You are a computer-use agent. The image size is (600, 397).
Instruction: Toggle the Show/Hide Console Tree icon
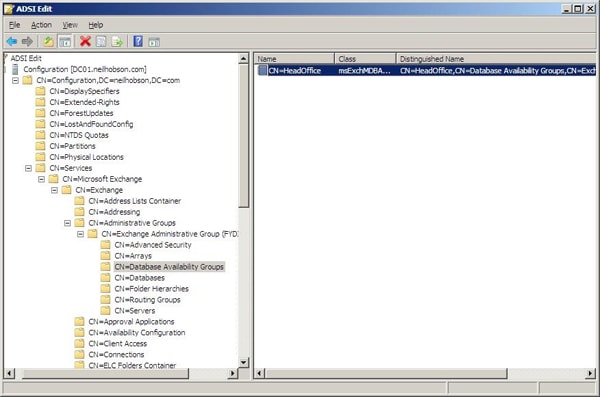point(65,41)
